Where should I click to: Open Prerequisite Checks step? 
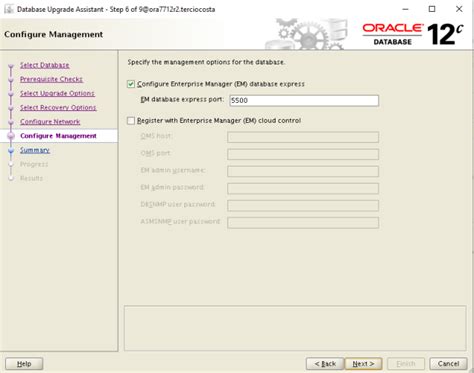(x=51, y=79)
